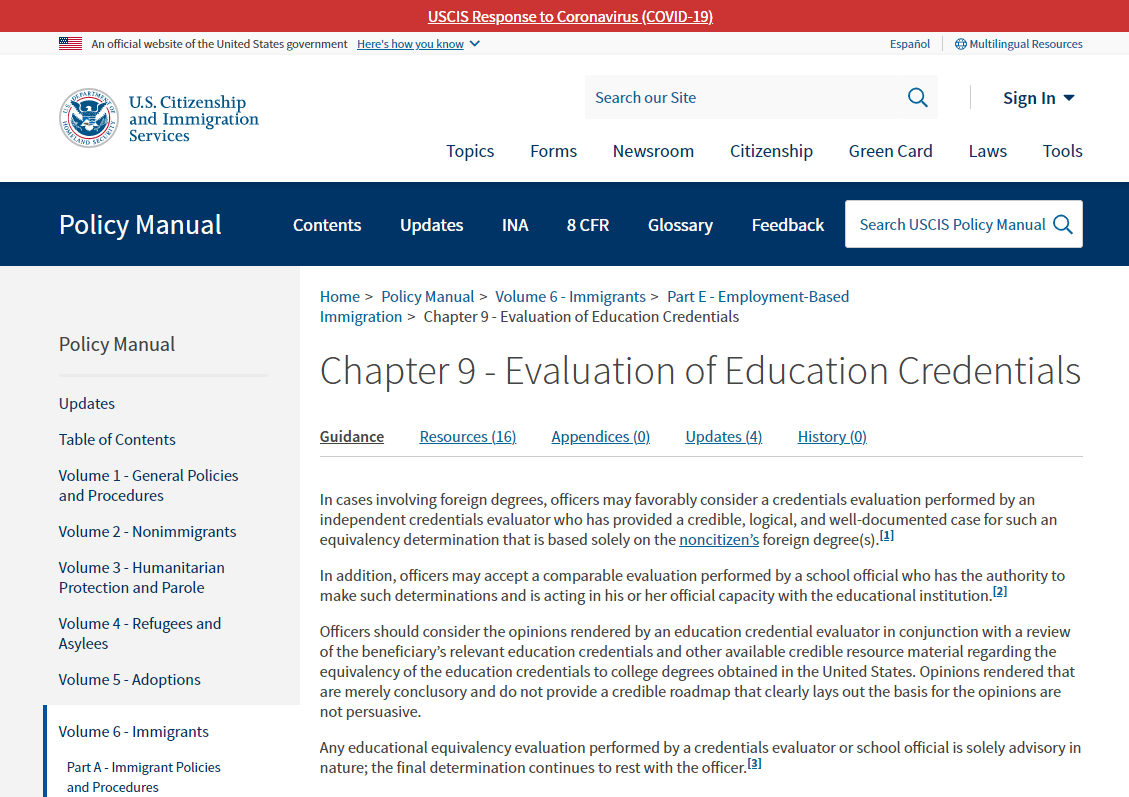Open Volume 3 - Humanitarian Protection and Parole
1129x797 pixels.
click(x=141, y=578)
